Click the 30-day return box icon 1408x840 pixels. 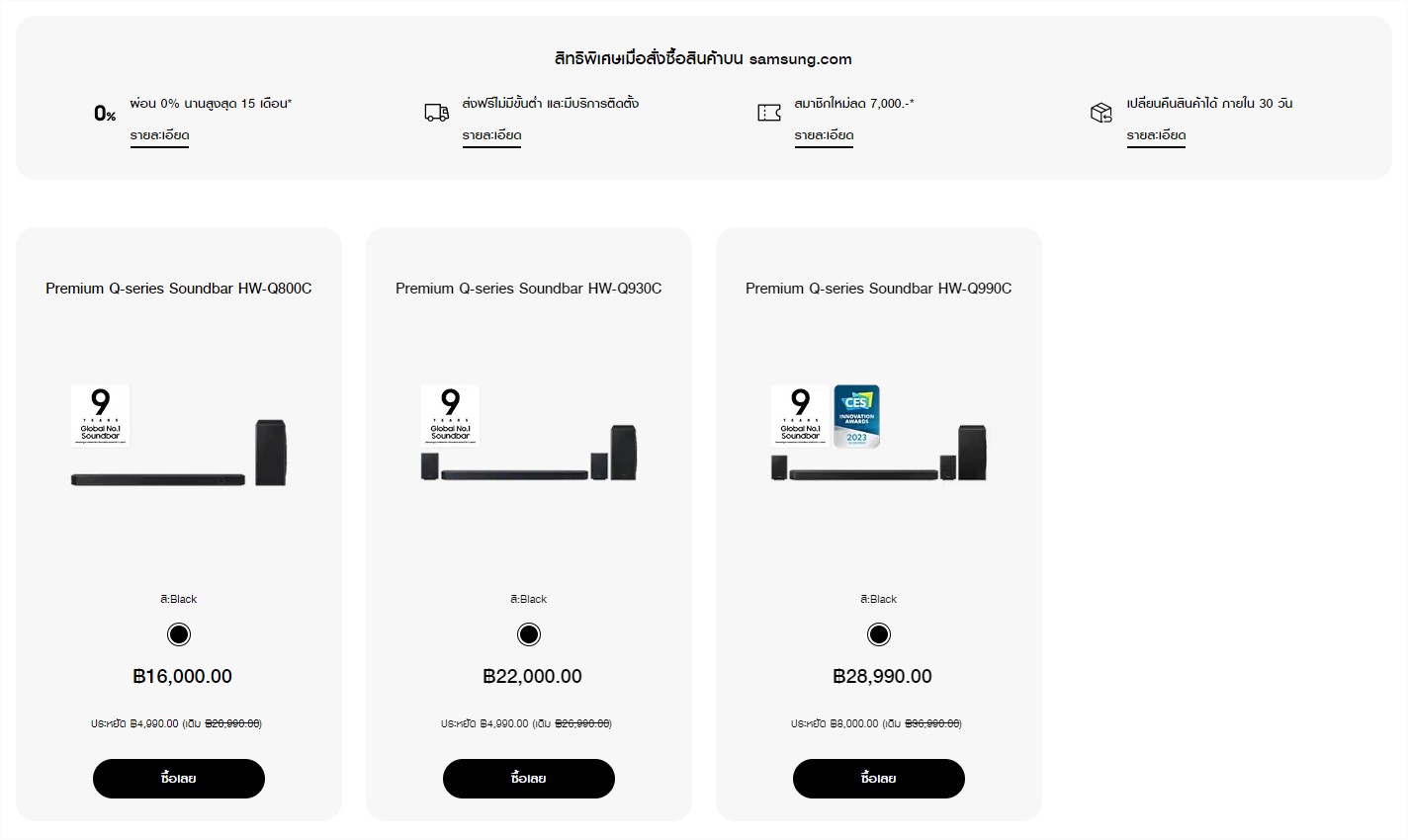point(1101,113)
